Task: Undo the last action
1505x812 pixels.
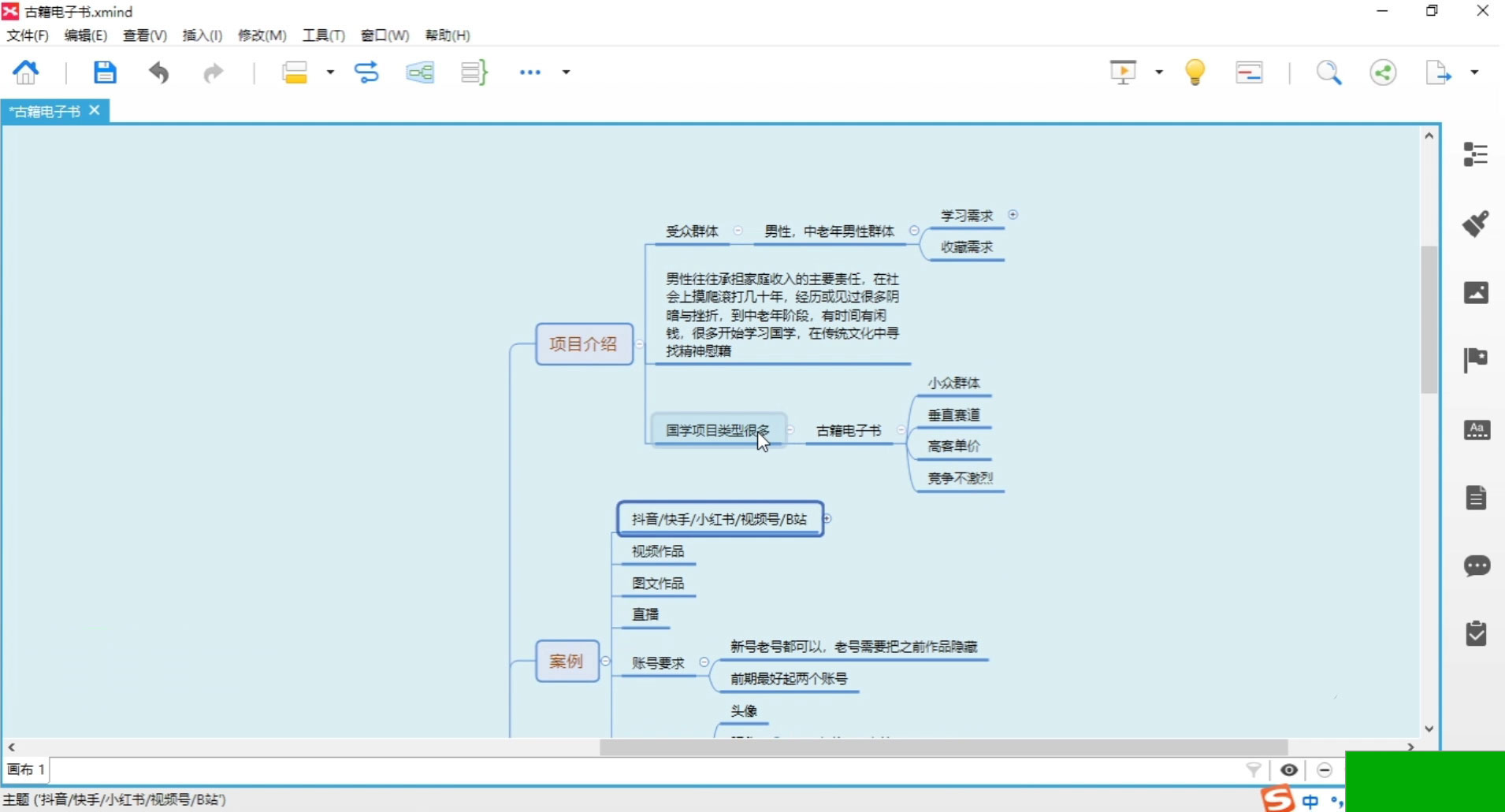Action: [x=159, y=72]
